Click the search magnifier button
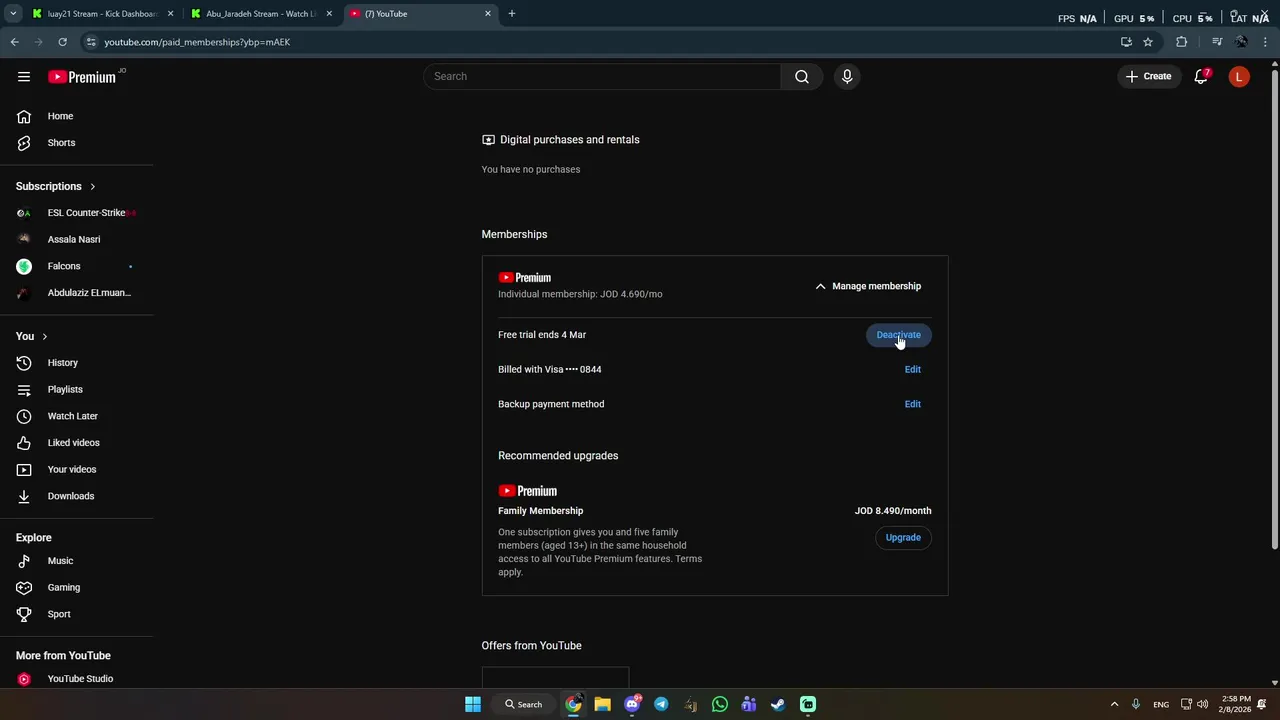1280x720 pixels. click(802, 77)
